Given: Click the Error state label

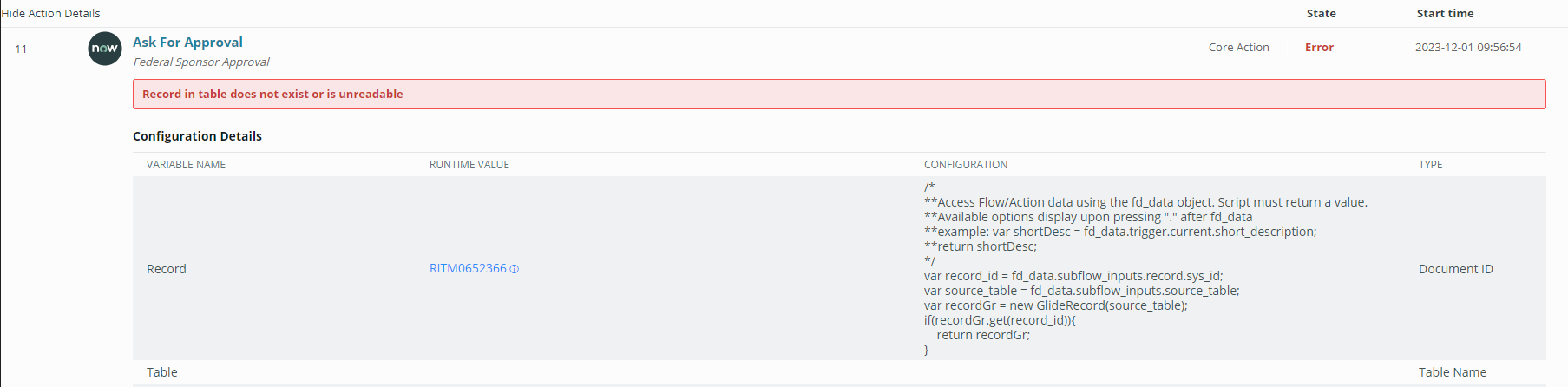Looking at the screenshot, I should click(x=1319, y=48).
